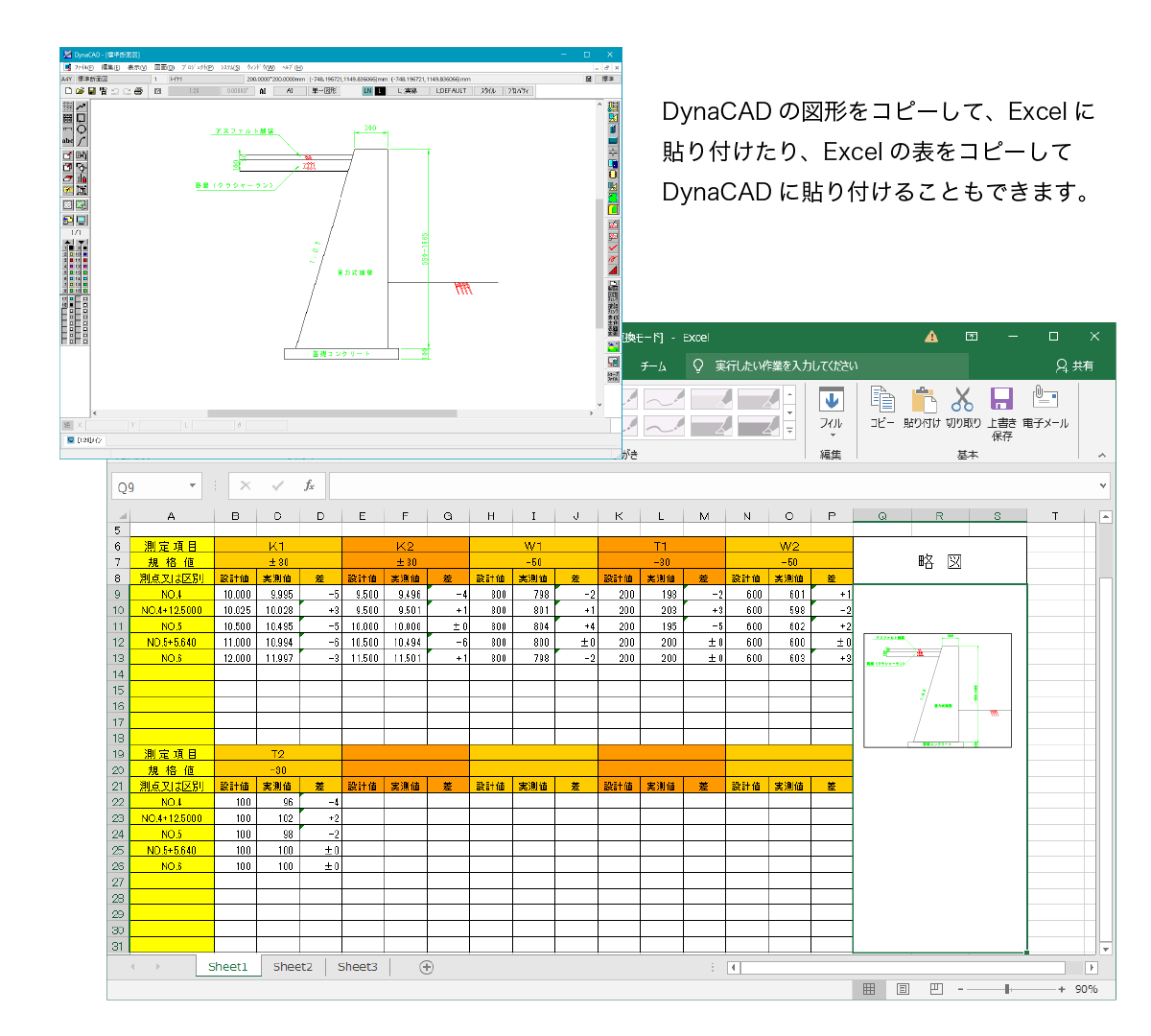Click the 電子メール envelope icon
The height and width of the screenshot is (1036, 1151).
coord(1045,397)
